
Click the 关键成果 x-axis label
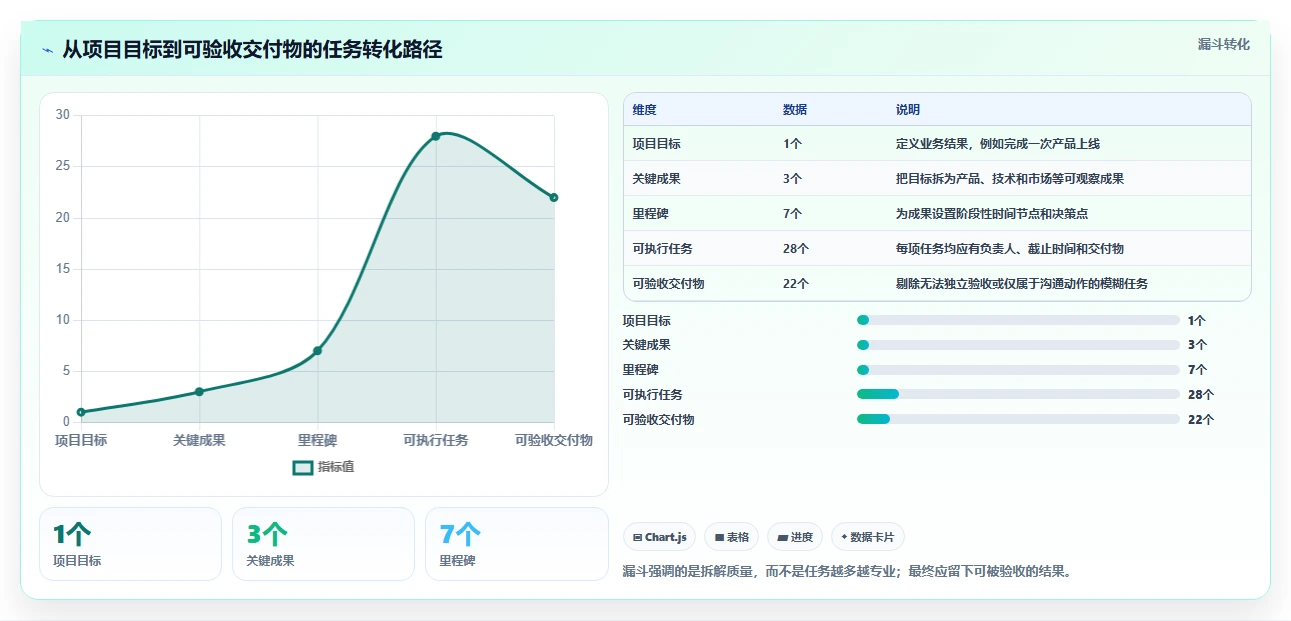(x=199, y=440)
